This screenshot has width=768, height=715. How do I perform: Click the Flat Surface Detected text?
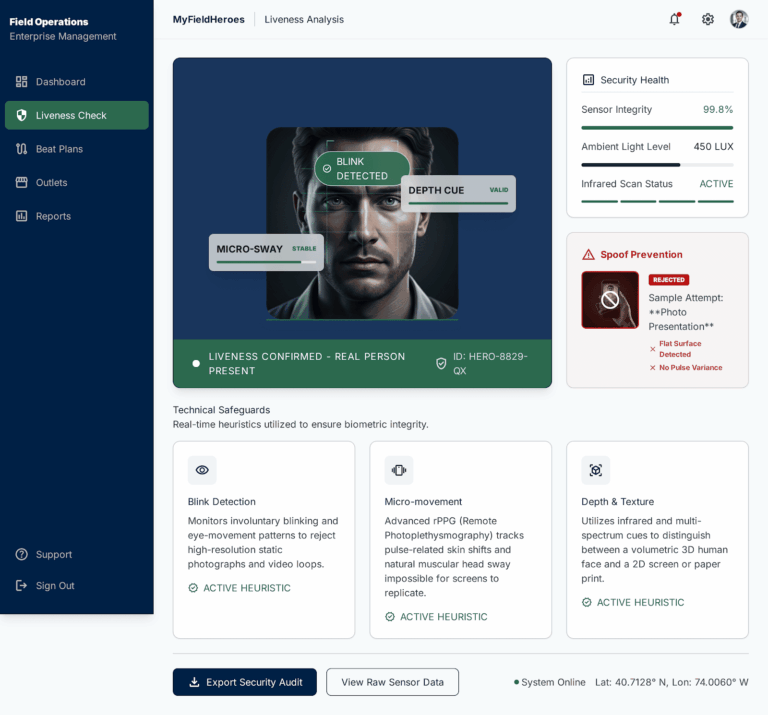coord(680,349)
